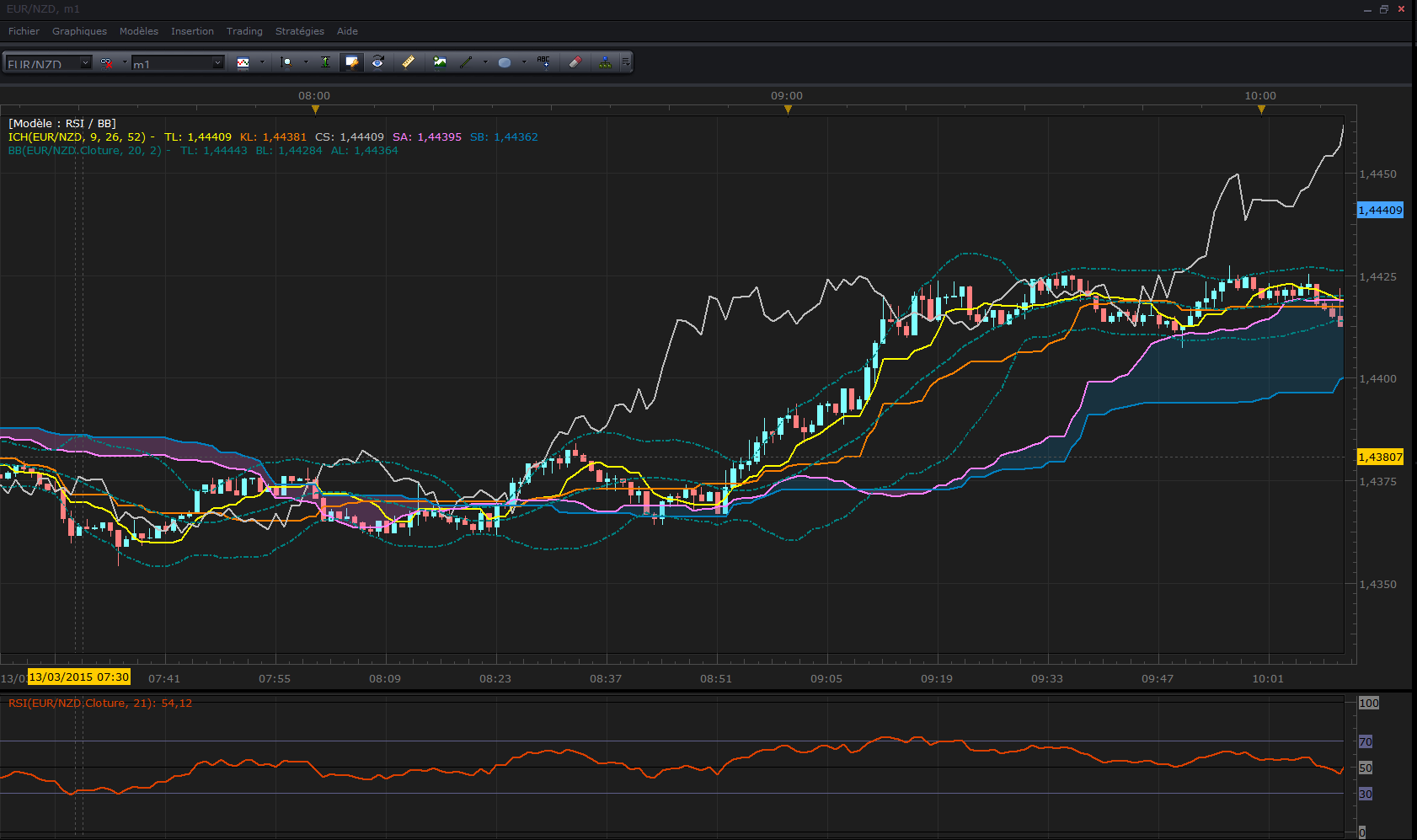Click the RSI 70 level label
Image resolution: width=1417 pixels, height=840 pixels.
pyautogui.click(x=1366, y=741)
